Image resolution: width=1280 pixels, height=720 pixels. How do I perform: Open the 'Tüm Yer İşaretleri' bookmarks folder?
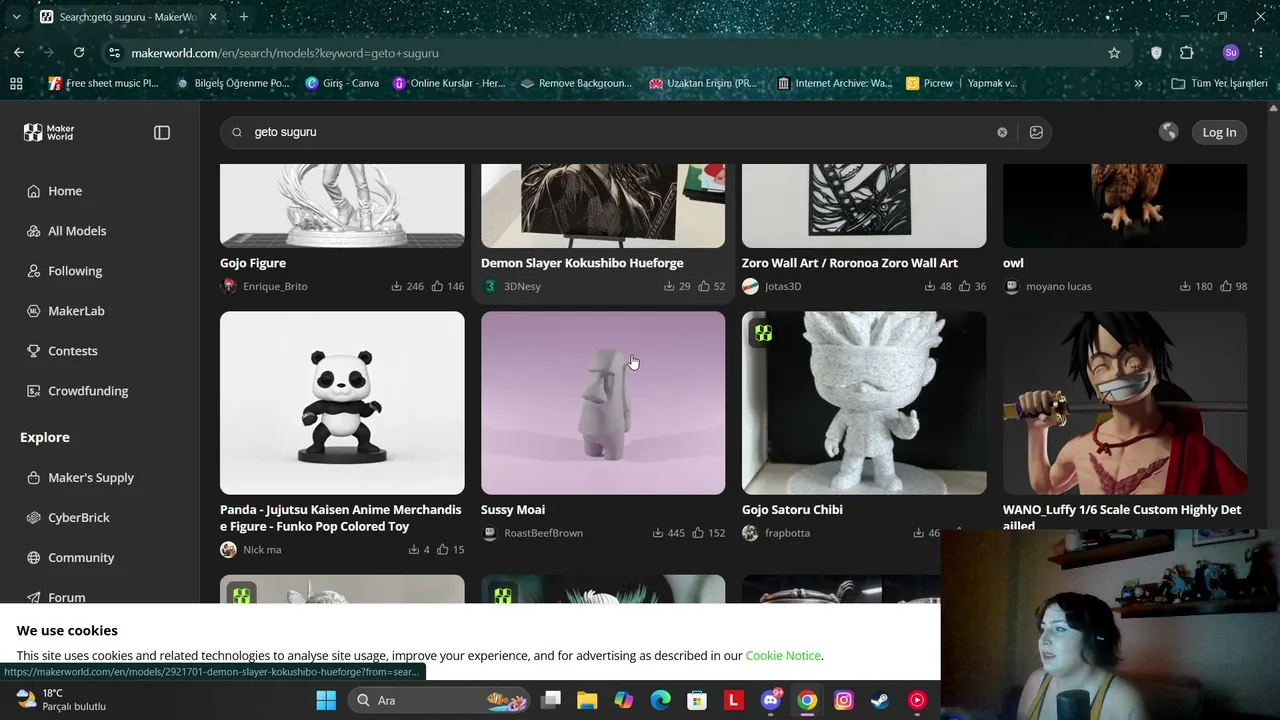point(1220,83)
